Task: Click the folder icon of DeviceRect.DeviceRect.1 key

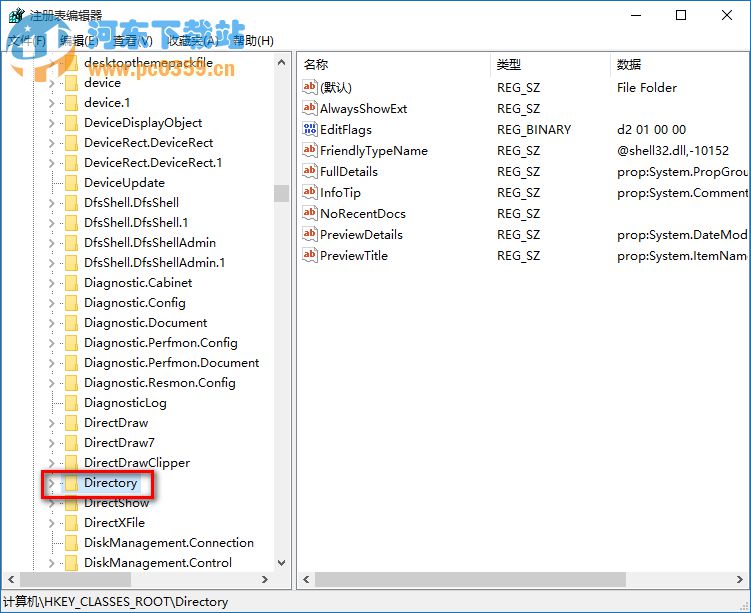Action: pos(71,163)
